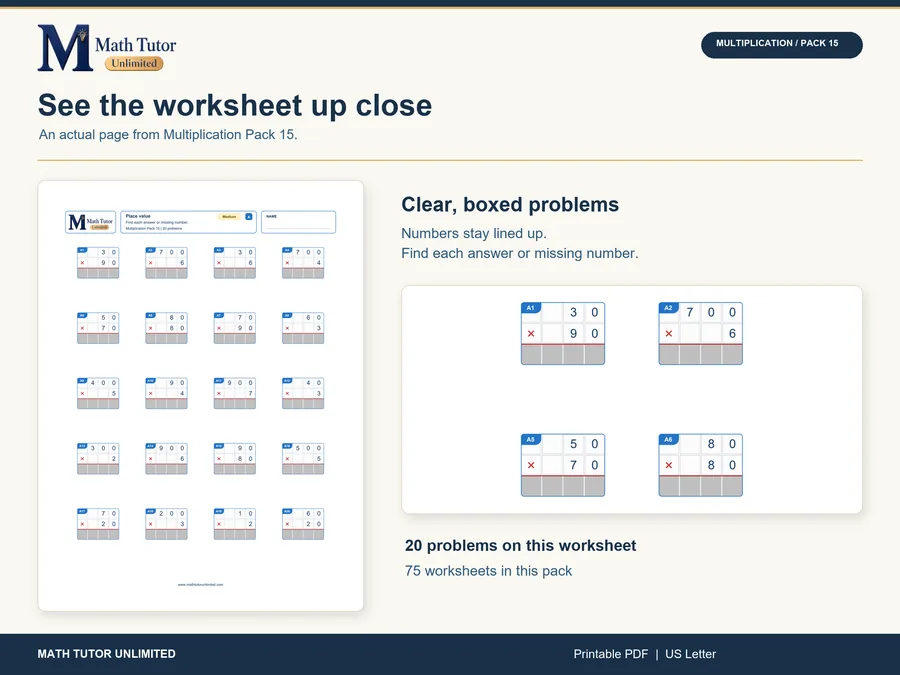Click the small 30 × 6 problem on the worksheet

(x=234, y=263)
